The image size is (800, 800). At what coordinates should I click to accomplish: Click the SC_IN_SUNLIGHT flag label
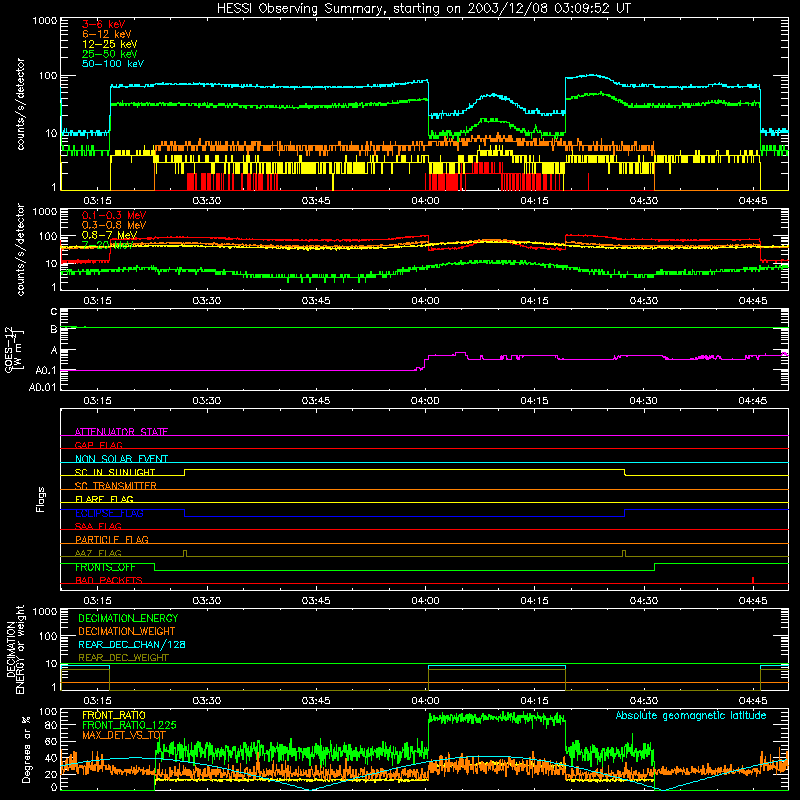(115, 472)
